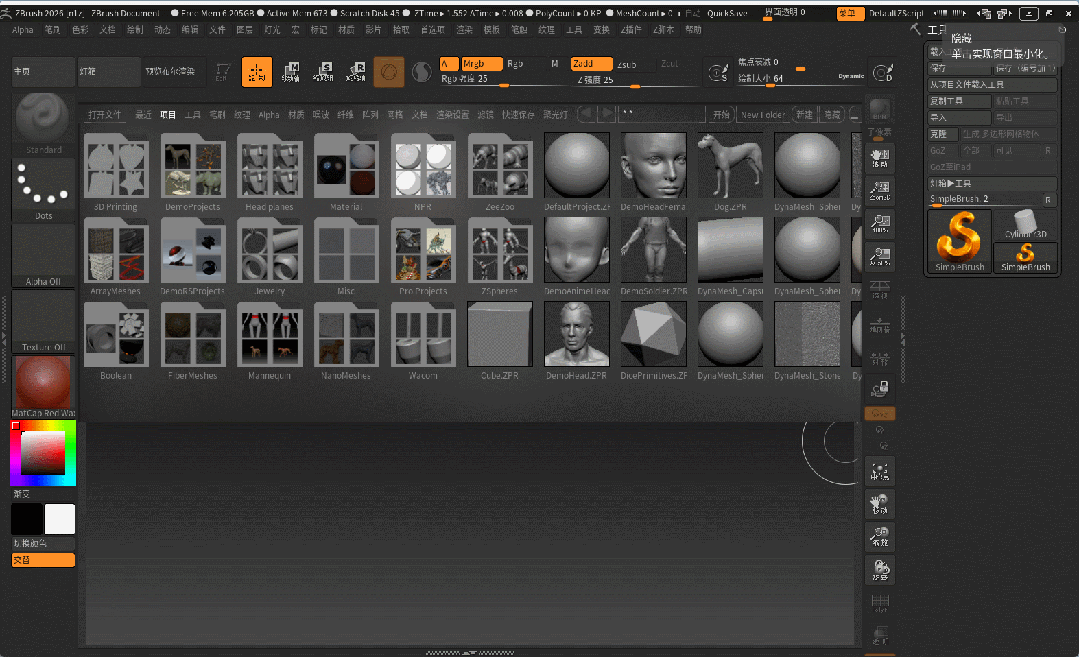Toggle the A button next to Mrgb
Screen dimensions: 1079x657
(449, 64)
